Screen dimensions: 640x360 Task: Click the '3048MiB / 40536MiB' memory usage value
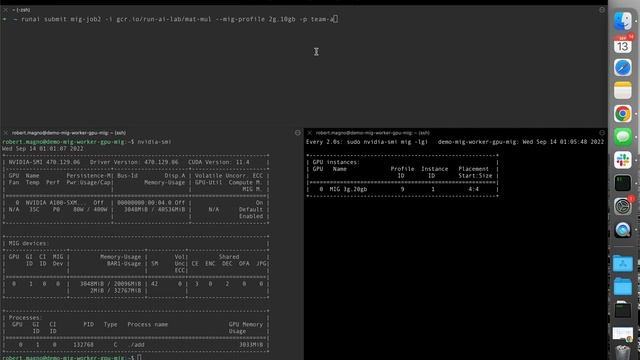click(155, 209)
